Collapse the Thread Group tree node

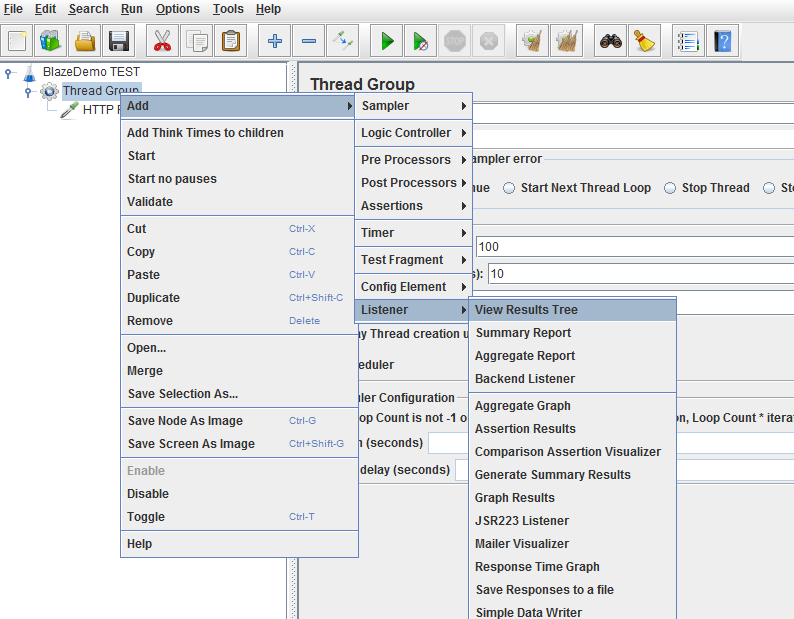pos(29,91)
